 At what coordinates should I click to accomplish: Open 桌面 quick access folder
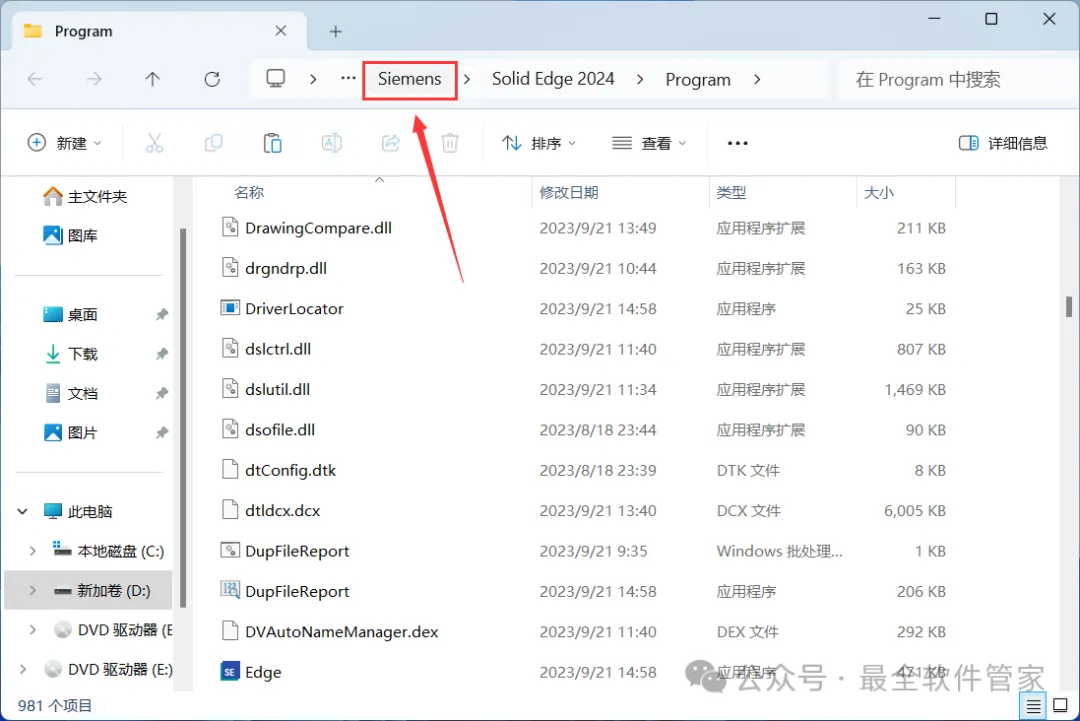tap(71, 315)
